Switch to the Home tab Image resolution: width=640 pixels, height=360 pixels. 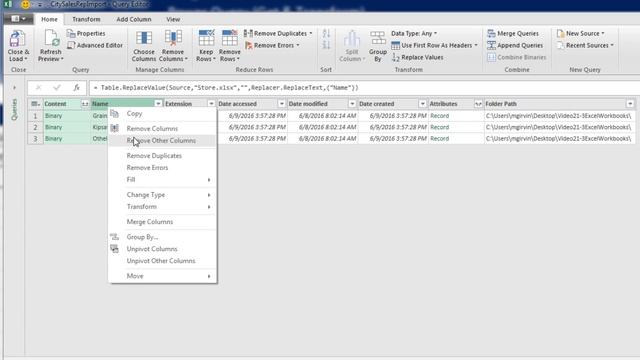click(49, 19)
